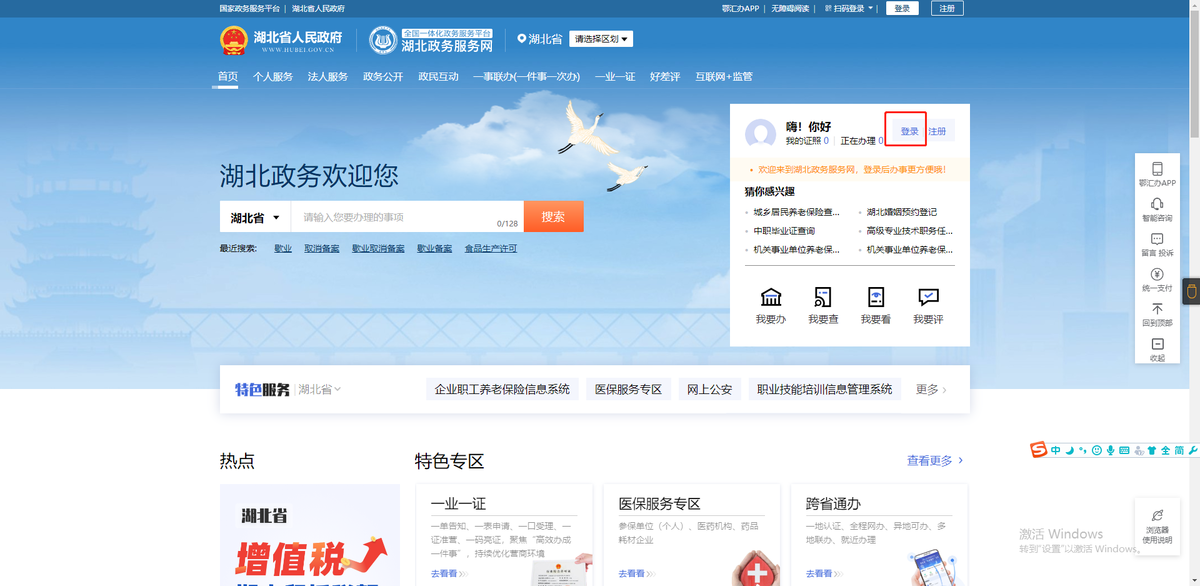Image resolution: width=1200 pixels, height=586 pixels.
Task: Collapse sidebar using 收起 icon
Action: point(1157,344)
